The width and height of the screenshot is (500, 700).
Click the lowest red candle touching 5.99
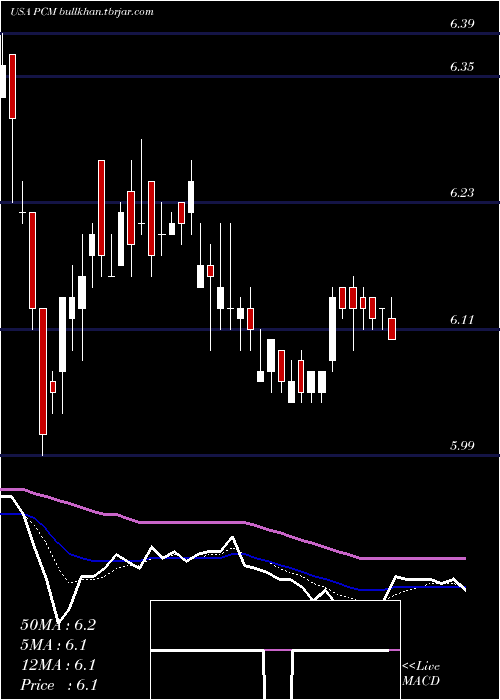point(43,371)
